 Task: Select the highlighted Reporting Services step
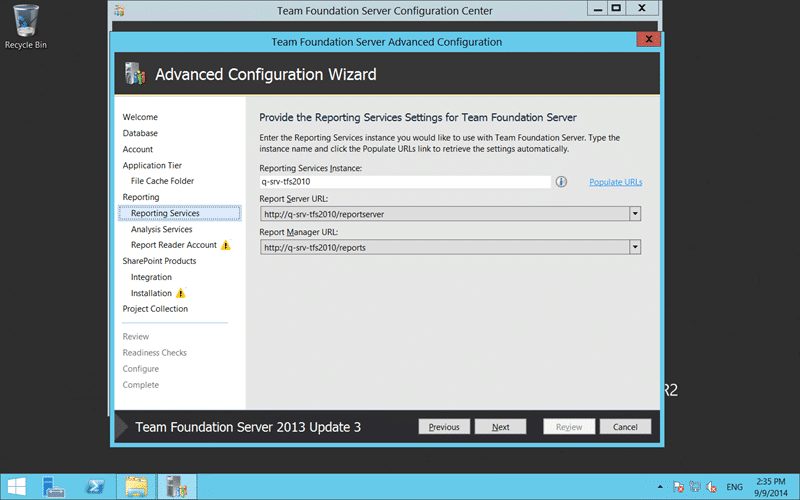click(x=180, y=213)
